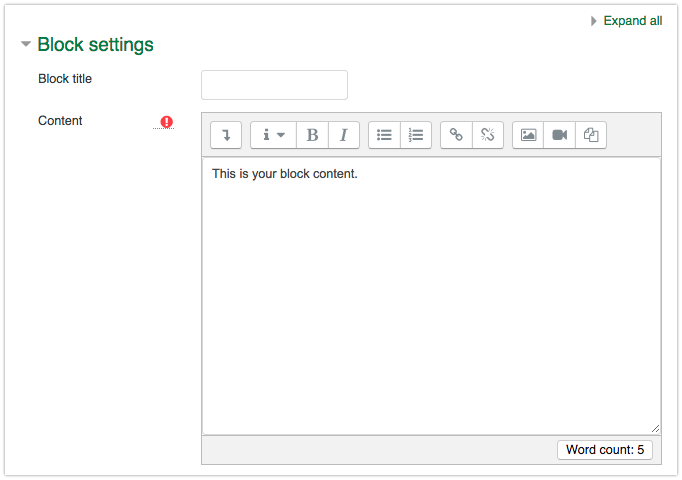The width and height of the screenshot is (682, 480).
Task: Click the Block title input field
Action: click(274, 85)
